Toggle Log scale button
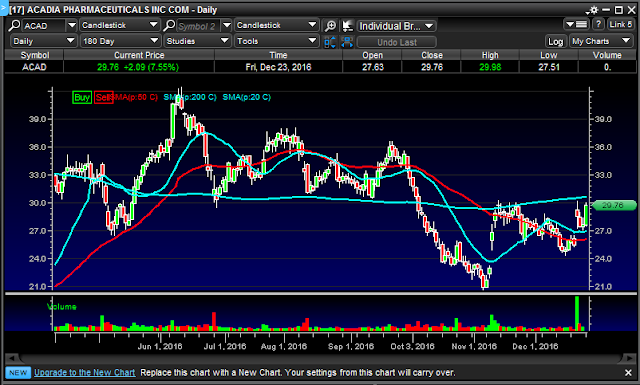This screenshot has height=385, width=640. pyautogui.click(x=556, y=41)
